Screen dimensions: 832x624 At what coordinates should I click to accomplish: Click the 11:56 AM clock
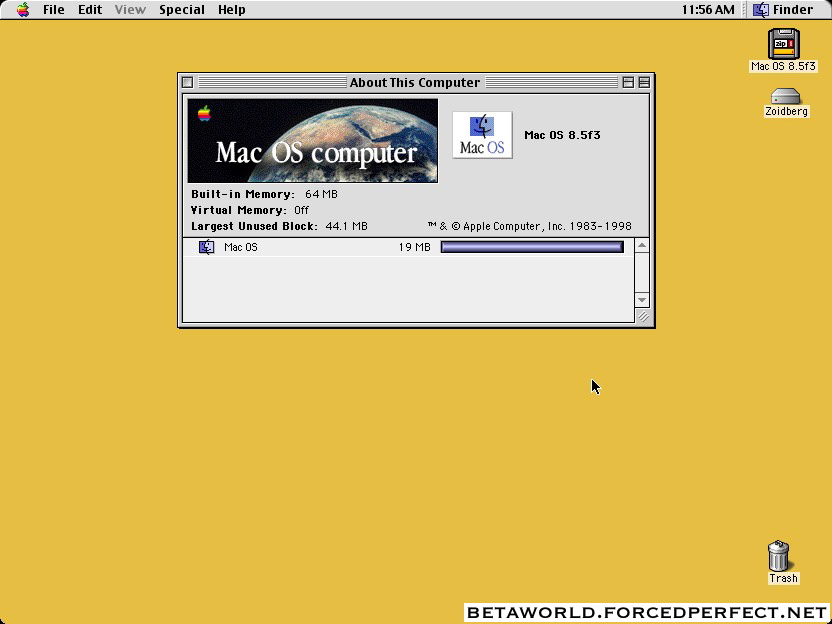tap(708, 10)
